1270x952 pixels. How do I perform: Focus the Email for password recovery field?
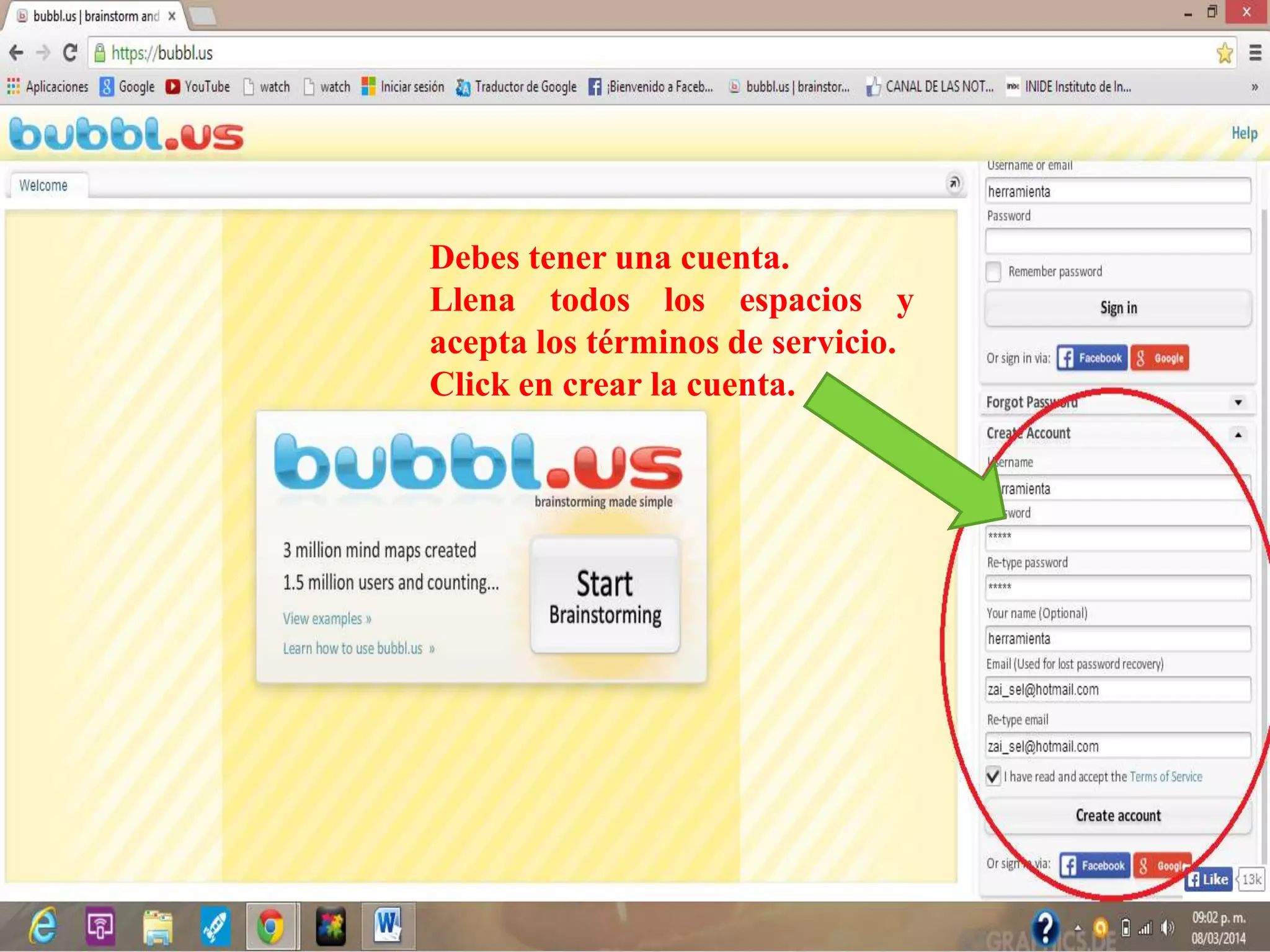tap(1118, 689)
